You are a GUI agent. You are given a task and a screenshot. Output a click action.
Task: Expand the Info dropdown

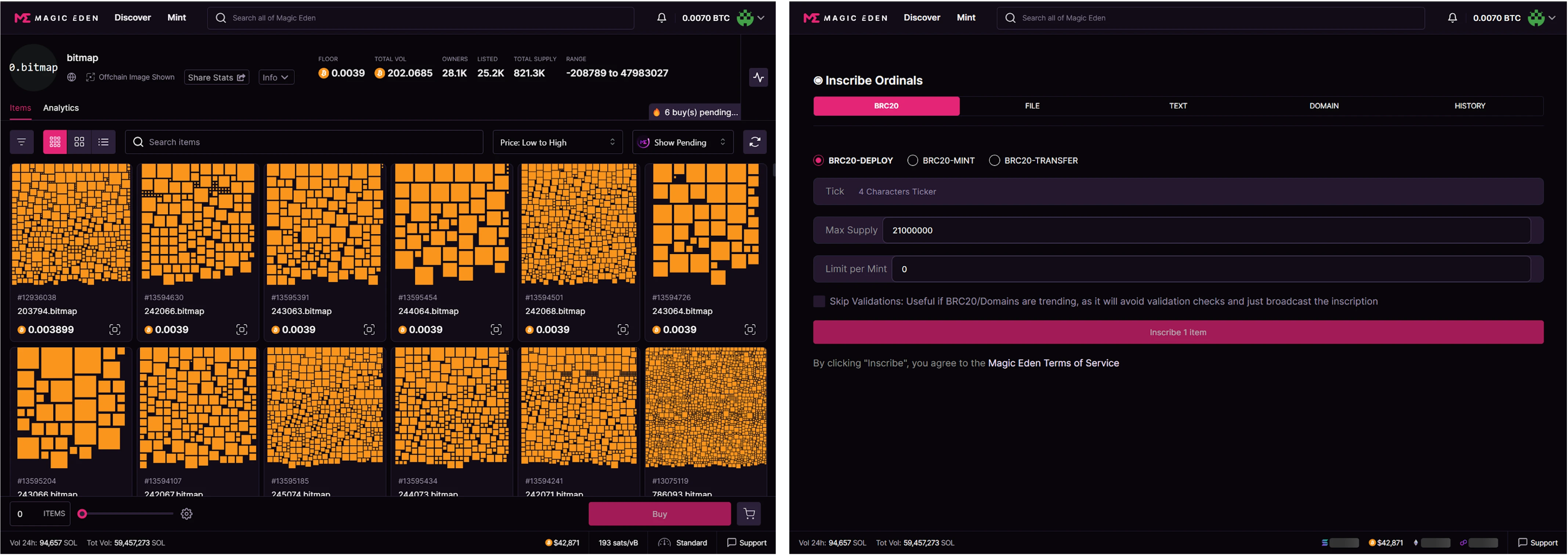[276, 77]
